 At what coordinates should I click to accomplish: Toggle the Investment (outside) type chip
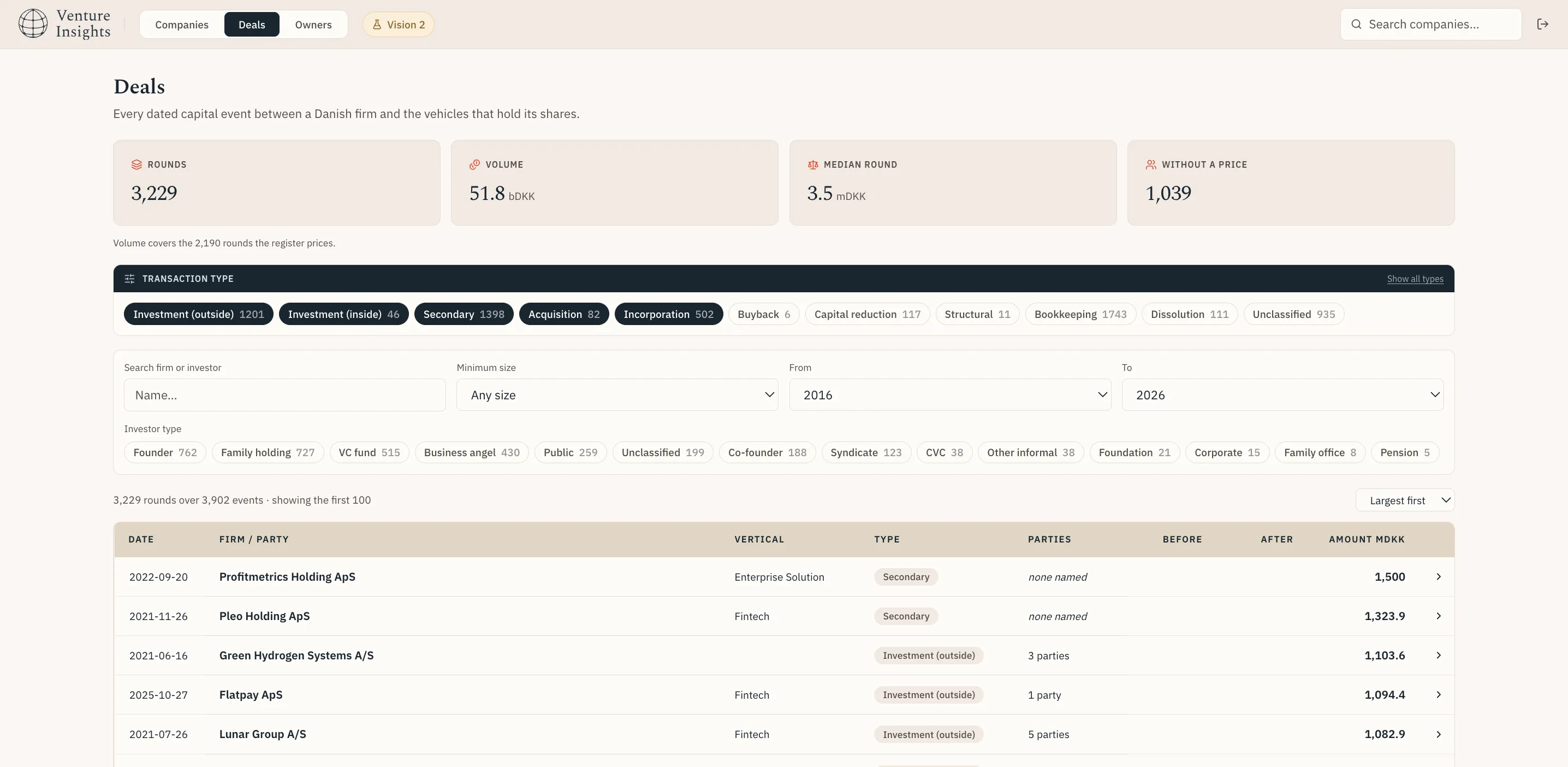tap(198, 314)
